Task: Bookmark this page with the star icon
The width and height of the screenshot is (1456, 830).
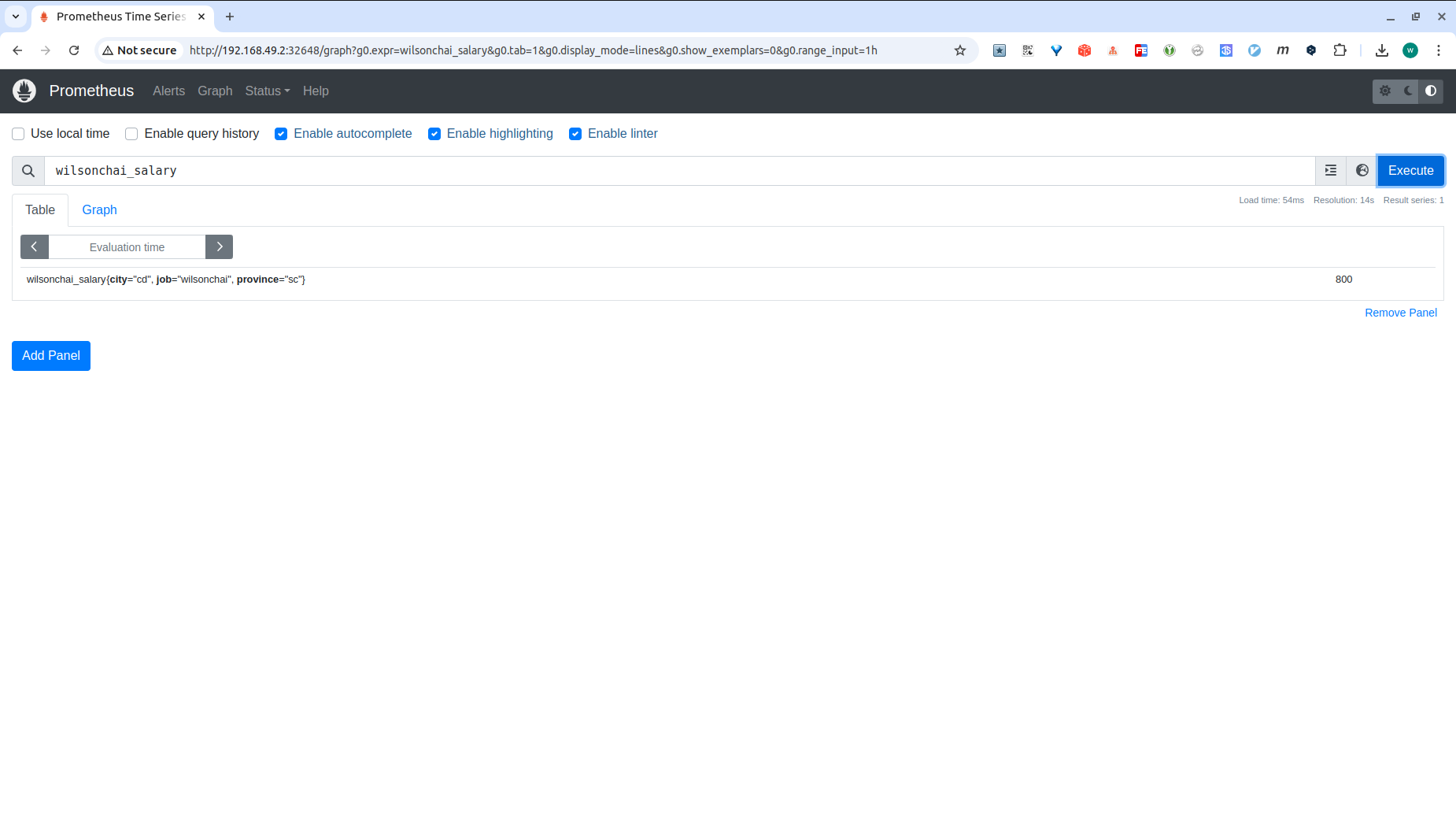Action: pos(960,50)
